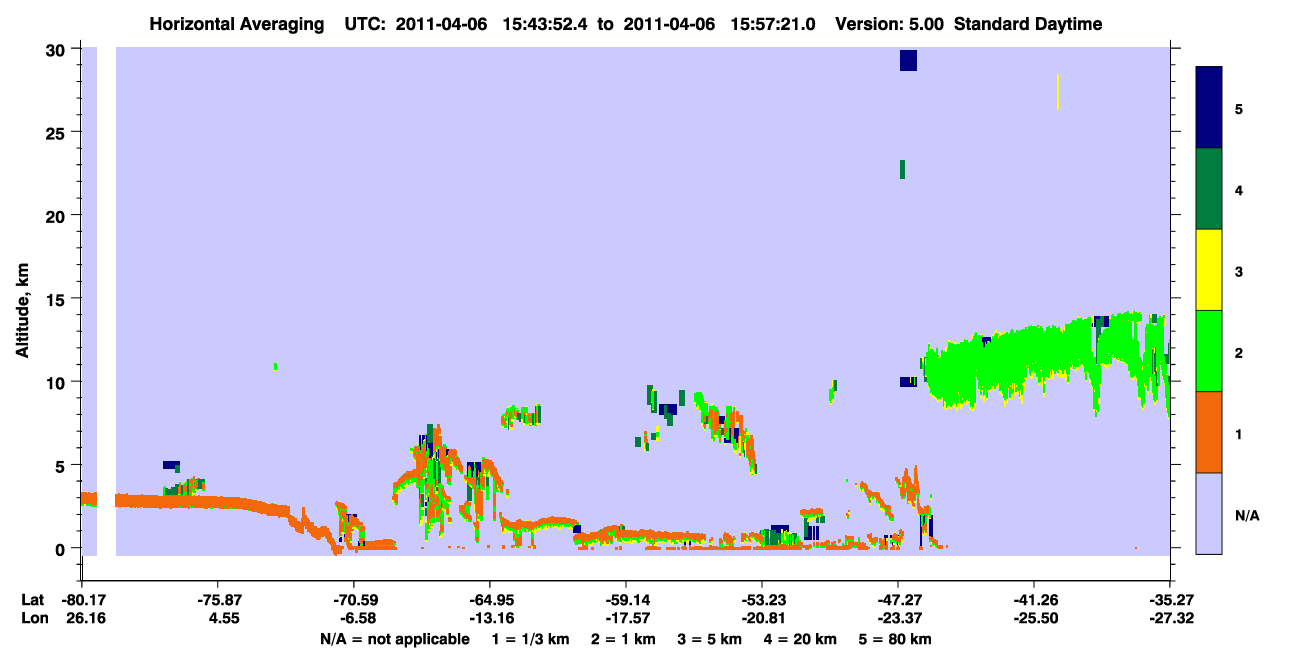Click the longitude value '-20.81'

[762, 619]
